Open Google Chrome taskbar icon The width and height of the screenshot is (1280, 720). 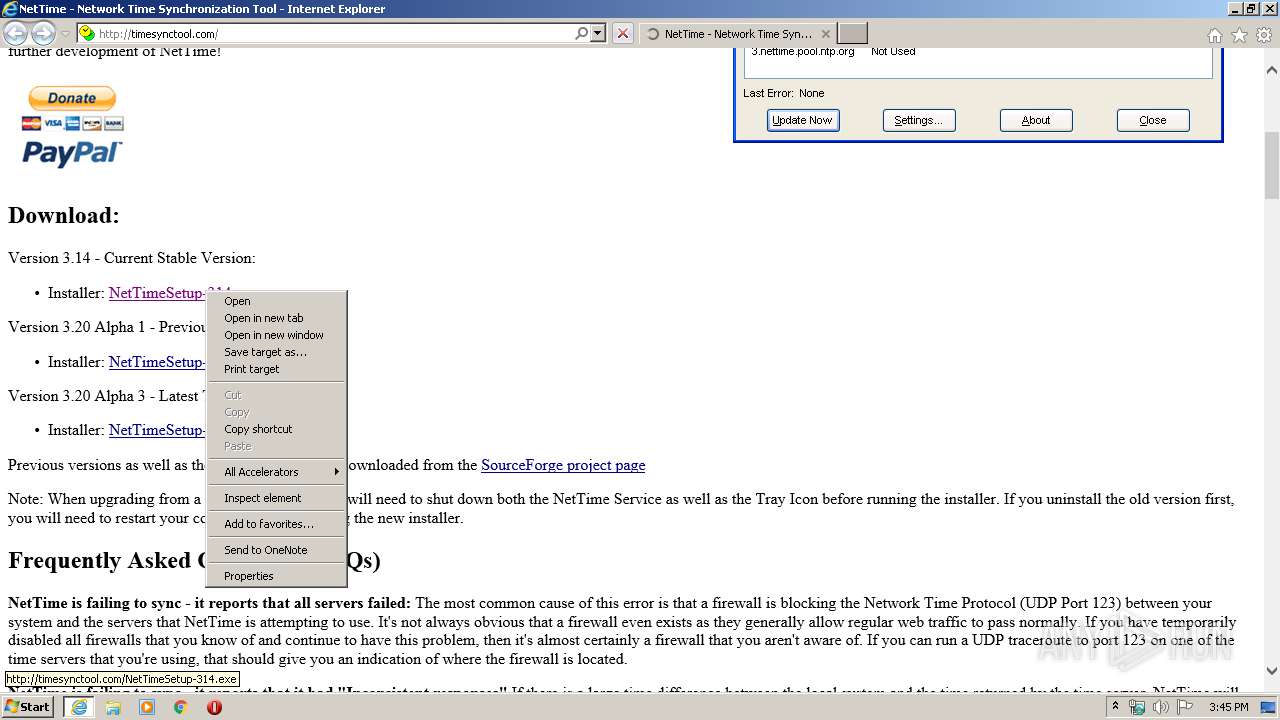click(x=181, y=707)
